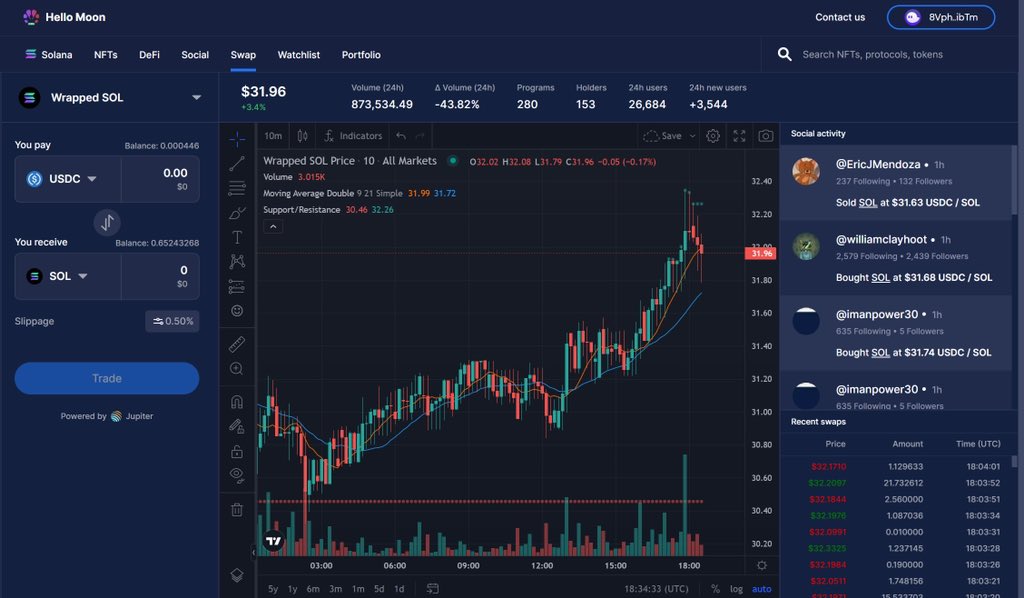Open the Solana tab
Viewport: 1024px width, 598px height.
pyautogui.click(x=49, y=55)
